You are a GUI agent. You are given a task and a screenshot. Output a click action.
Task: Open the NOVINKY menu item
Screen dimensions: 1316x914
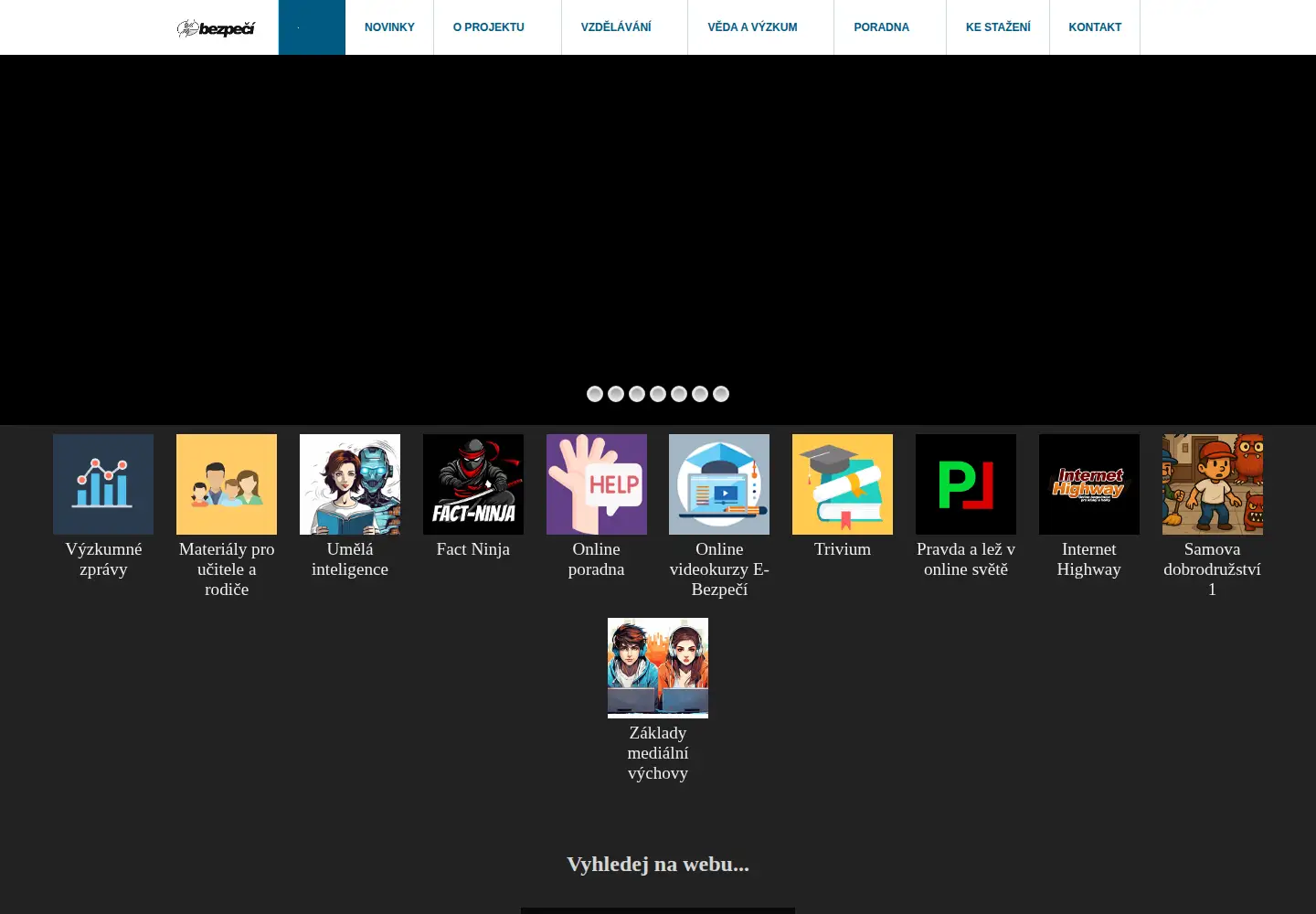tap(389, 27)
